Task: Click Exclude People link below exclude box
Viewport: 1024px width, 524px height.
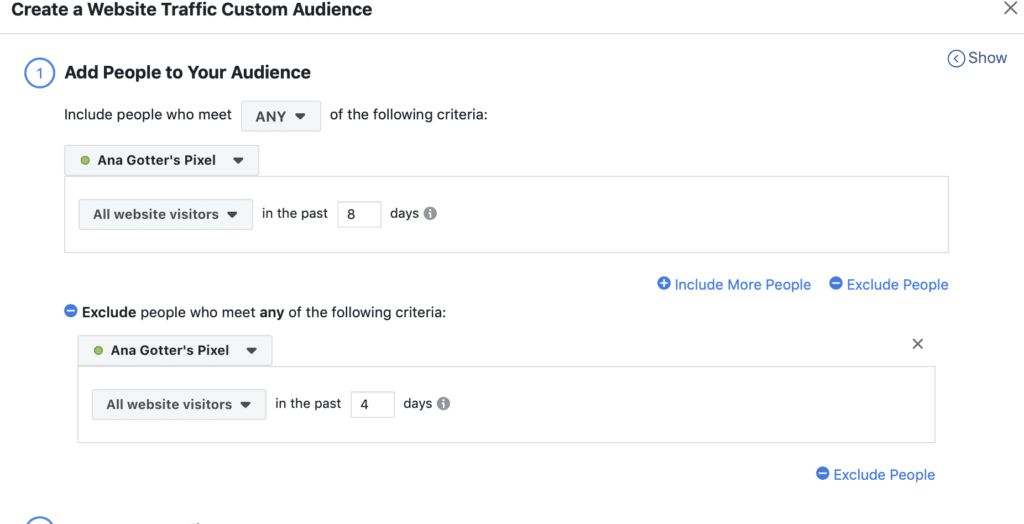Action: 876,474
